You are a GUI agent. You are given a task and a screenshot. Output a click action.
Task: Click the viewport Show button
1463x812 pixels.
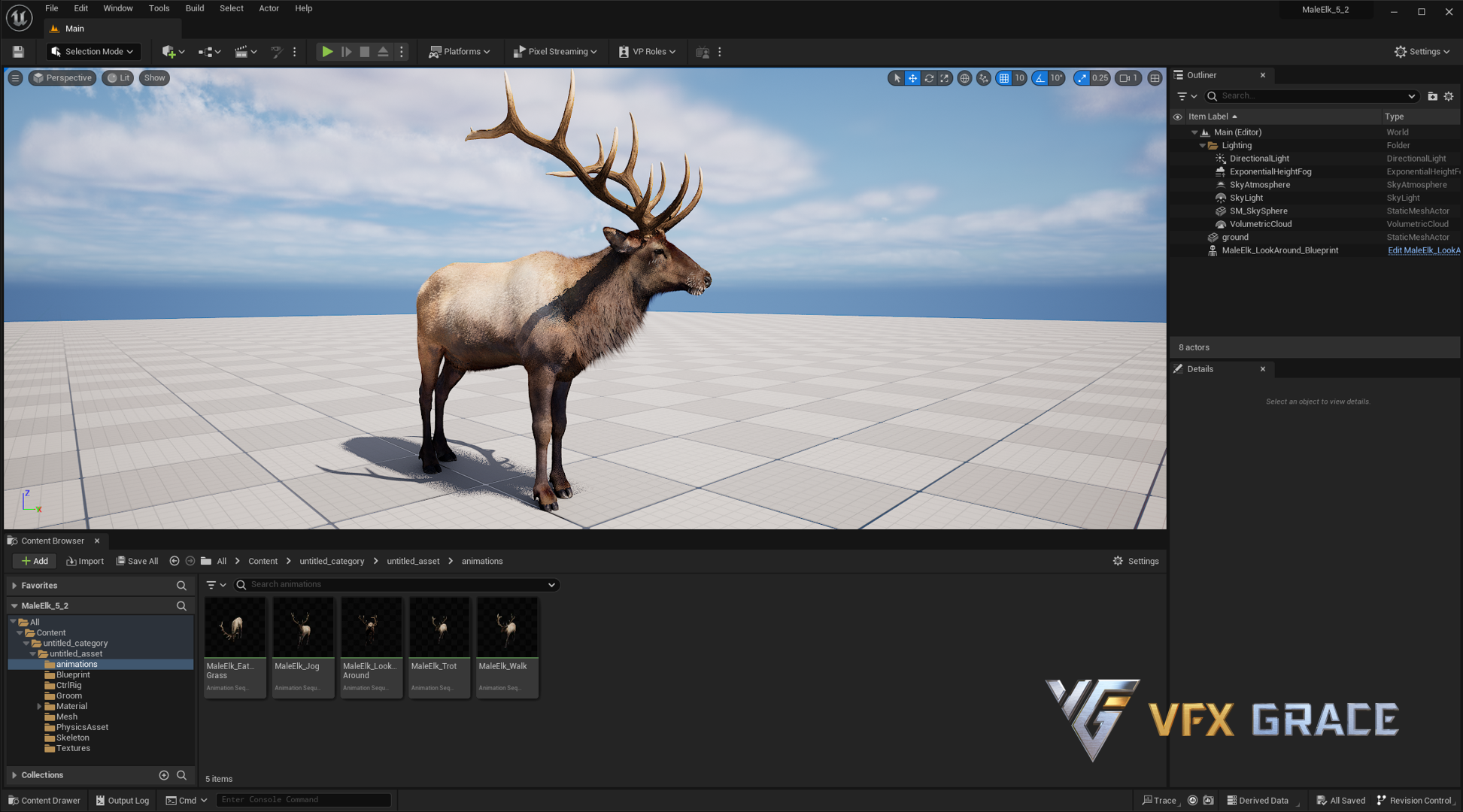[x=154, y=78]
